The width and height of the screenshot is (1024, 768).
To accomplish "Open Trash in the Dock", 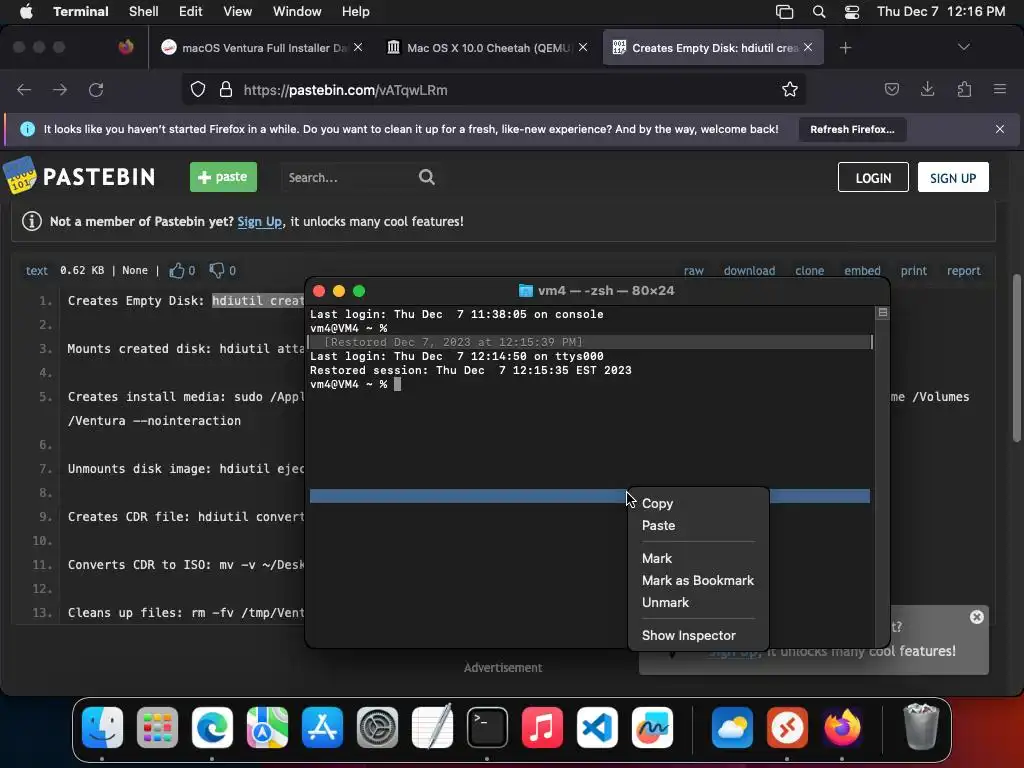I will tap(921, 726).
